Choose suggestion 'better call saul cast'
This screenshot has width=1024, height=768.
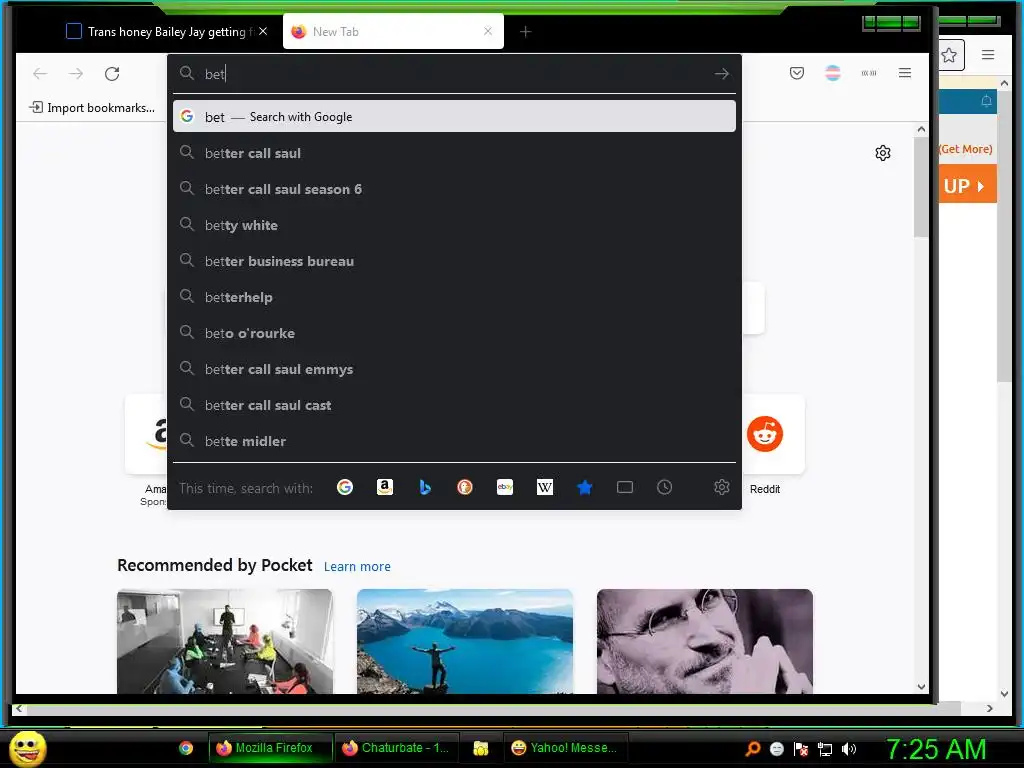click(454, 405)
